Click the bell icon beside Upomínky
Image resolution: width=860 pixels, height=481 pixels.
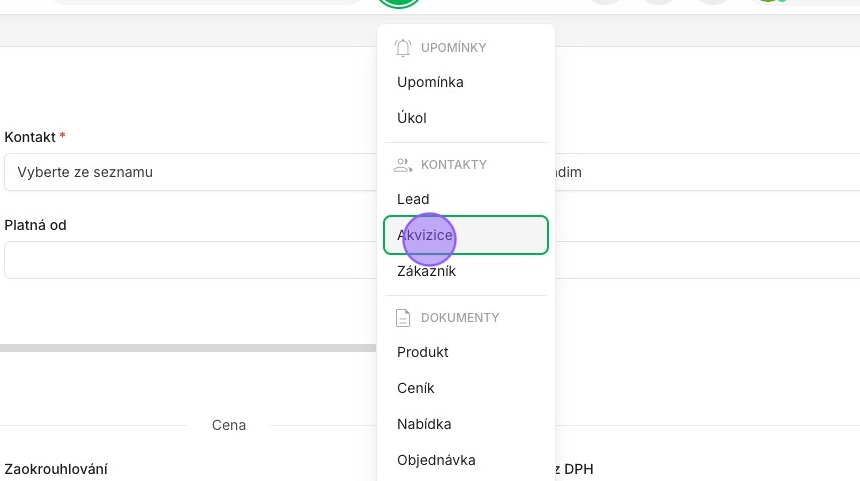(x=403, y=48)
